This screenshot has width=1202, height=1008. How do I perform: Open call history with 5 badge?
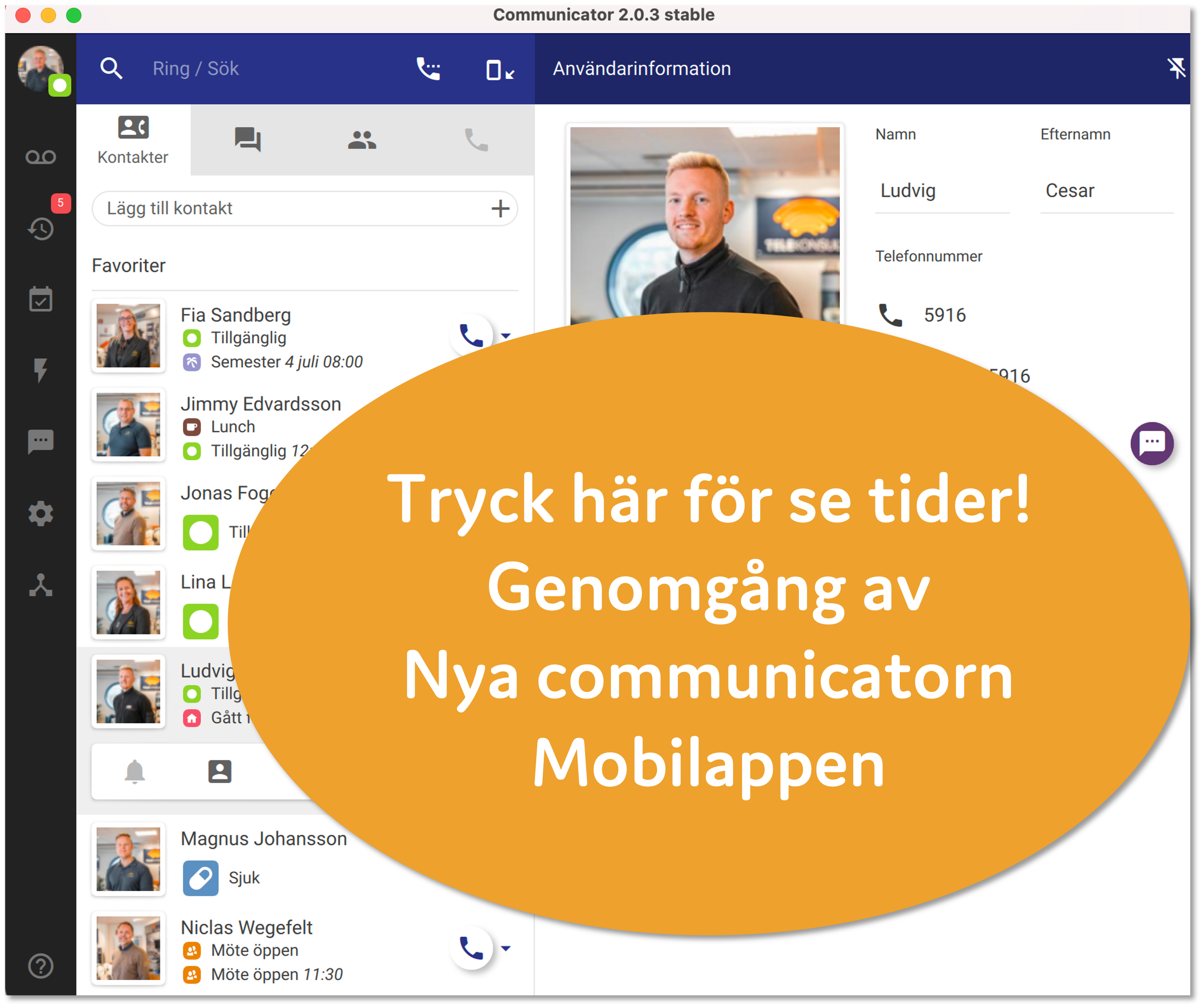[x=41, y=228]
